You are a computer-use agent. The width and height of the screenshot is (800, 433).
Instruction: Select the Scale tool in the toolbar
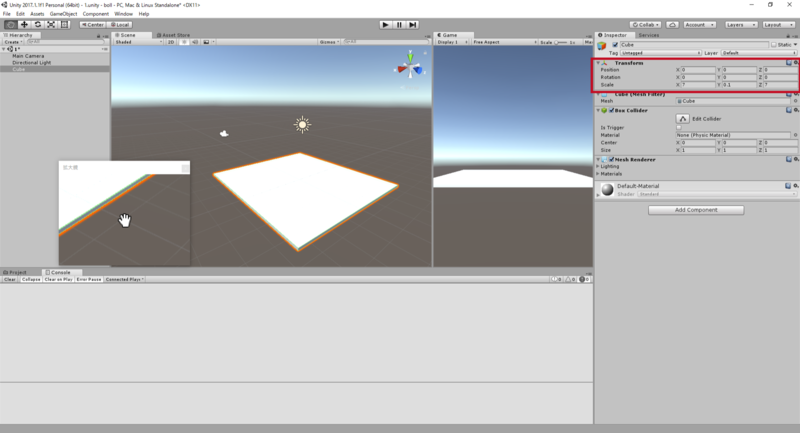51,24
